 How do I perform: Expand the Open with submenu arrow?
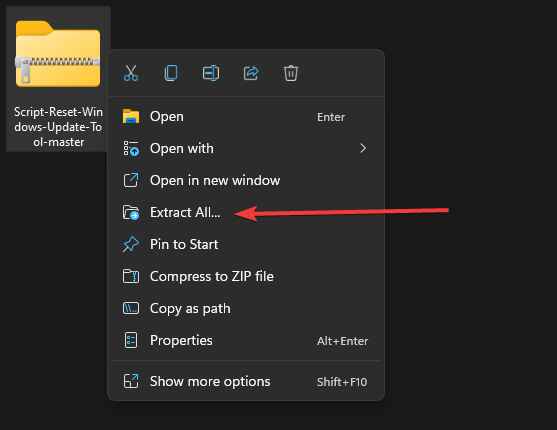(363, 148)
